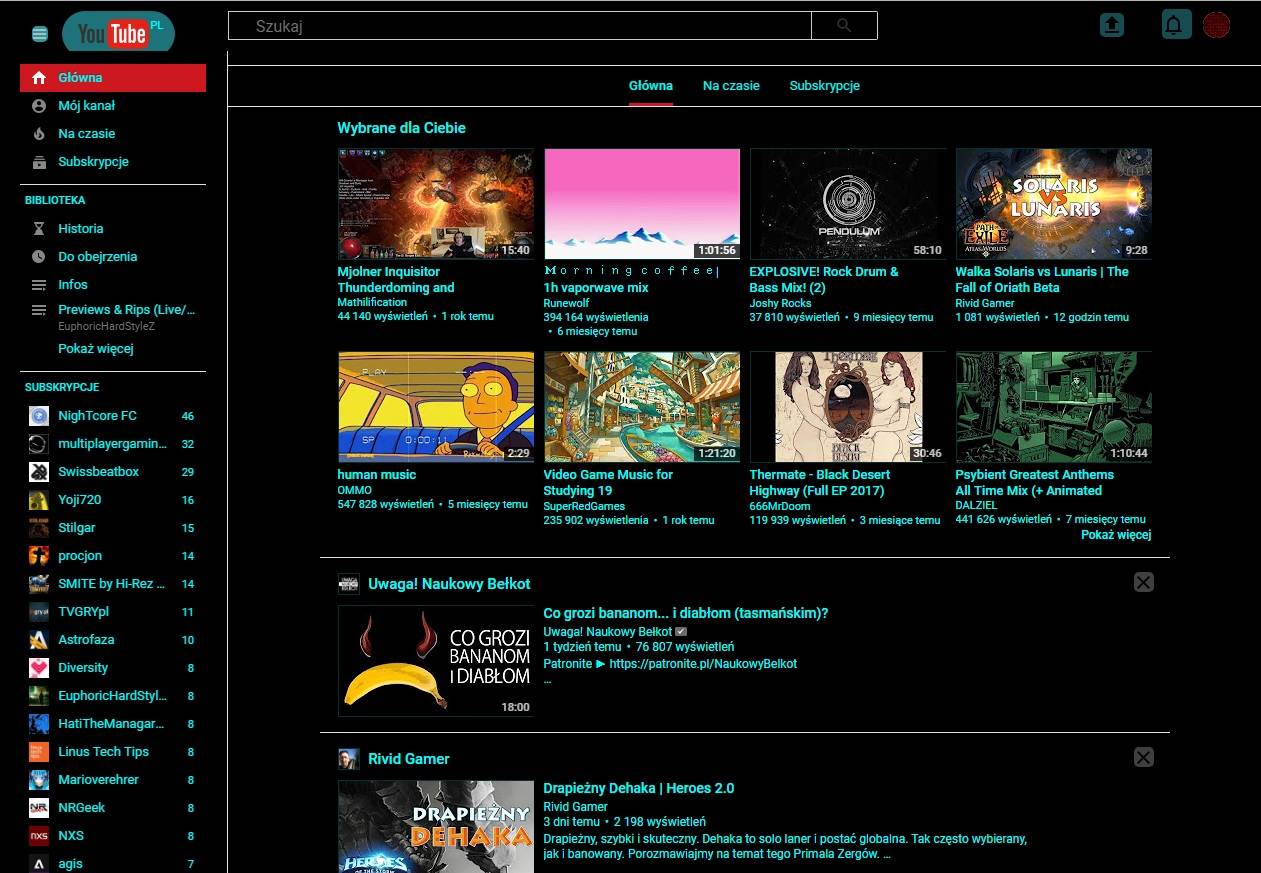This screenshot has width=1261, height=873.
Task: Open video title human music
Action: pos(377,475)
